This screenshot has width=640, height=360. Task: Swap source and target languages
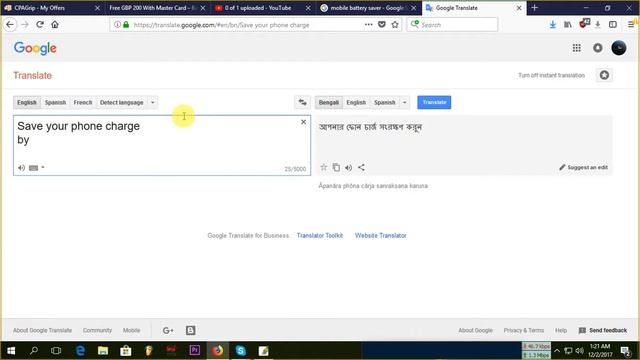(302, 102)
